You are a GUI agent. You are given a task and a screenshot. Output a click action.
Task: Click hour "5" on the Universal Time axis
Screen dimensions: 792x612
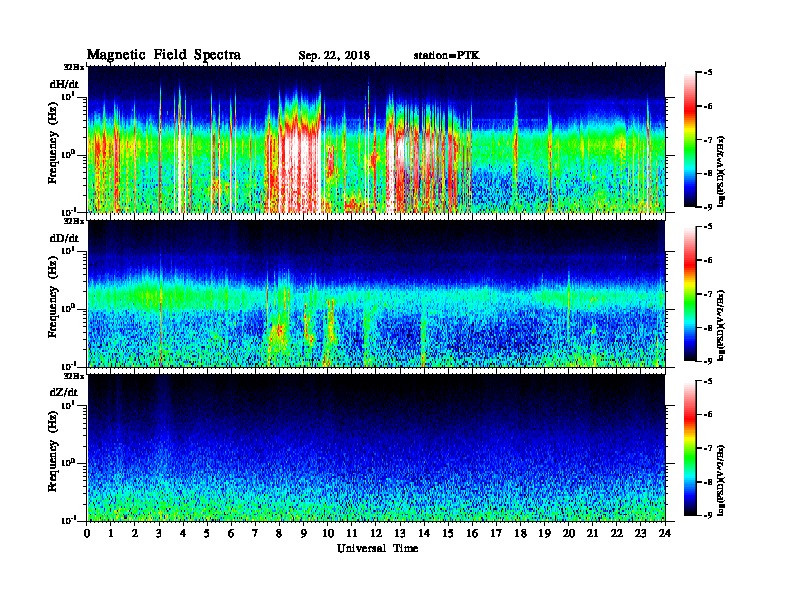point(207,534)
